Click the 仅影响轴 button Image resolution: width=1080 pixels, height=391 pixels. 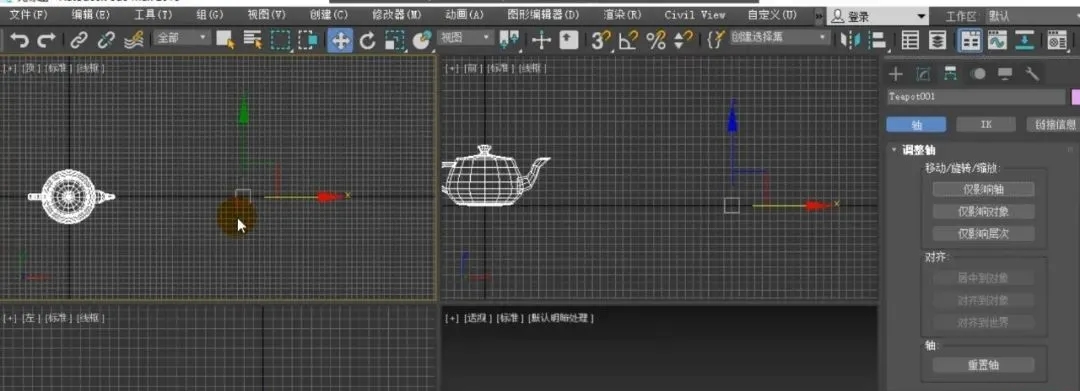(983, 189)
